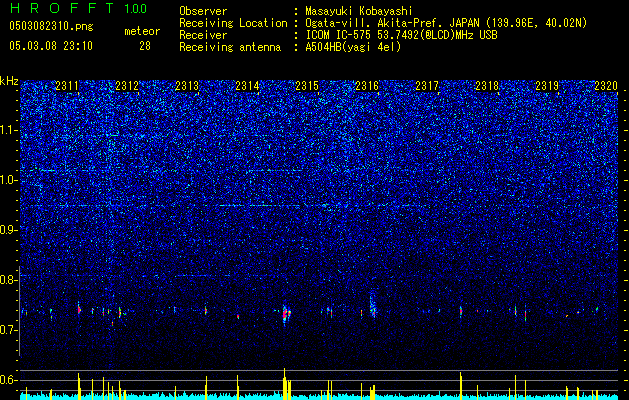This screenshot has width=629, height=400.
Task: Click time marker 2316
Action: tap(367, 86)
